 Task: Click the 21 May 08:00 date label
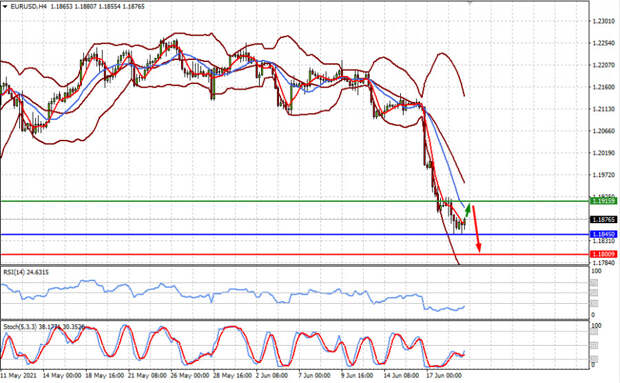[147, 375]
